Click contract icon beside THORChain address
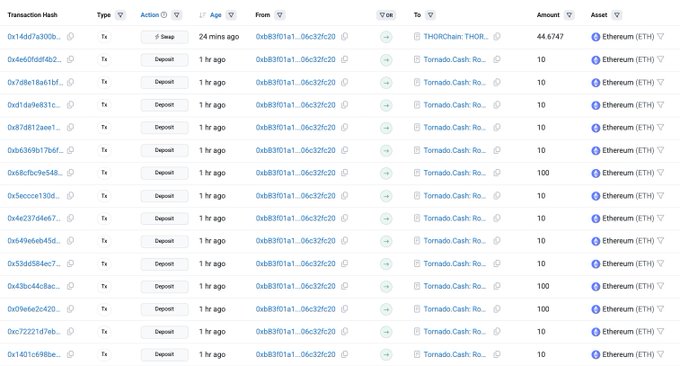 [417, 37]
